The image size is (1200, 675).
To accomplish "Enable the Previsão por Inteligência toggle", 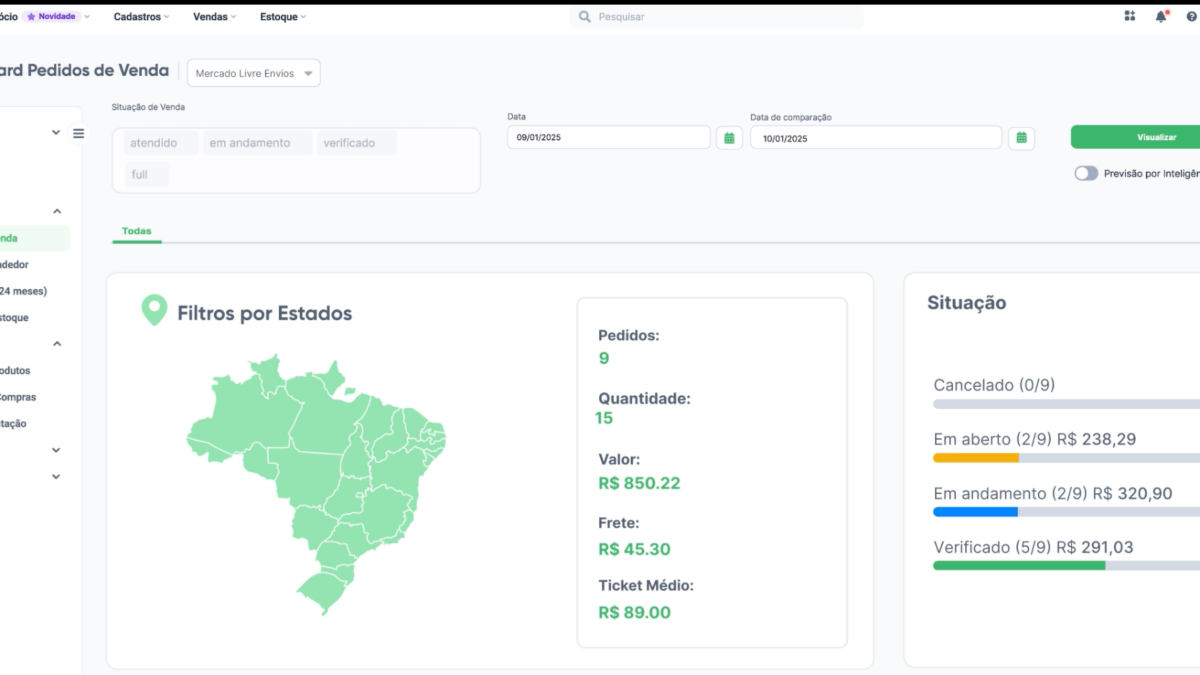I will 1085,173.
